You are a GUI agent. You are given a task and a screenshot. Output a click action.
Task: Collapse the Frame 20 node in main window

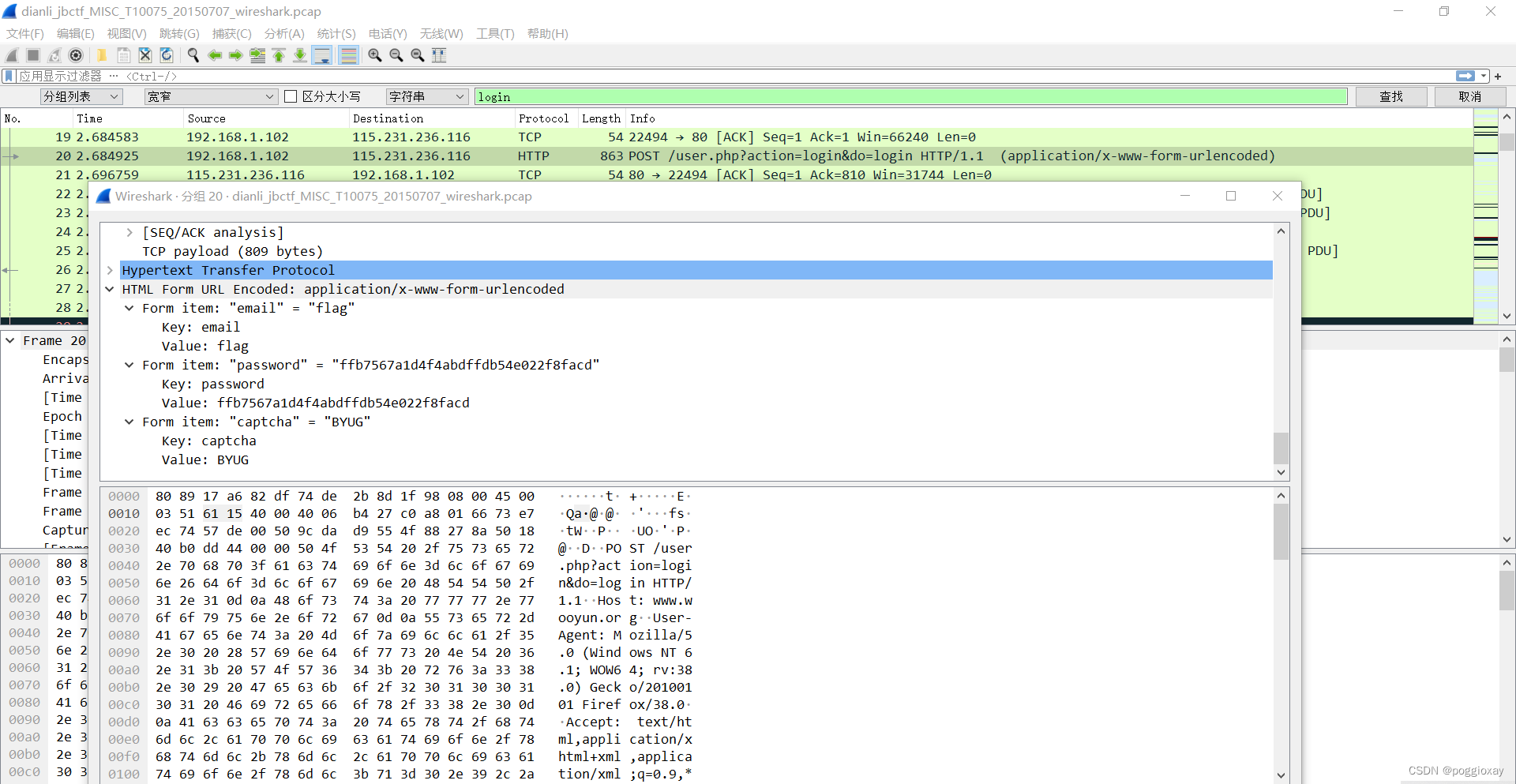(x=9, y=340)
